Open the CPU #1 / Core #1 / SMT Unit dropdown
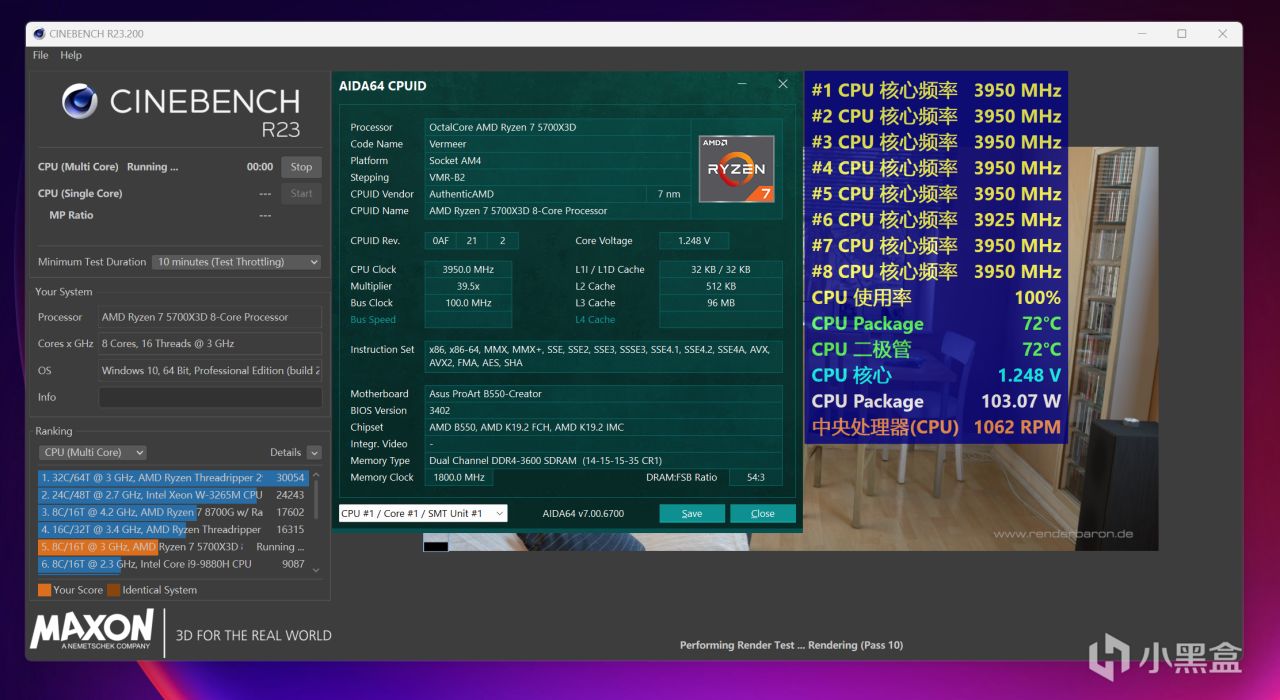The image size is (1280, 700). (423, 513)
